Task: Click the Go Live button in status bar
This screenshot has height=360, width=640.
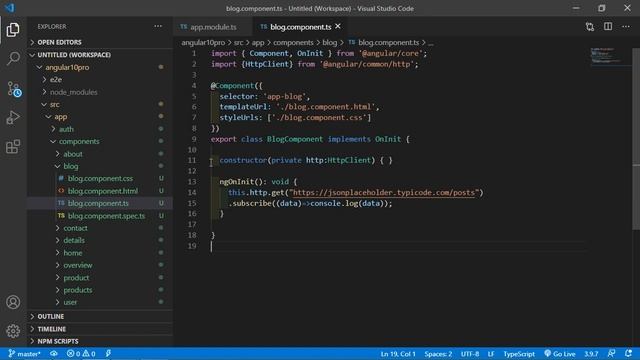Action: (560, 354)
